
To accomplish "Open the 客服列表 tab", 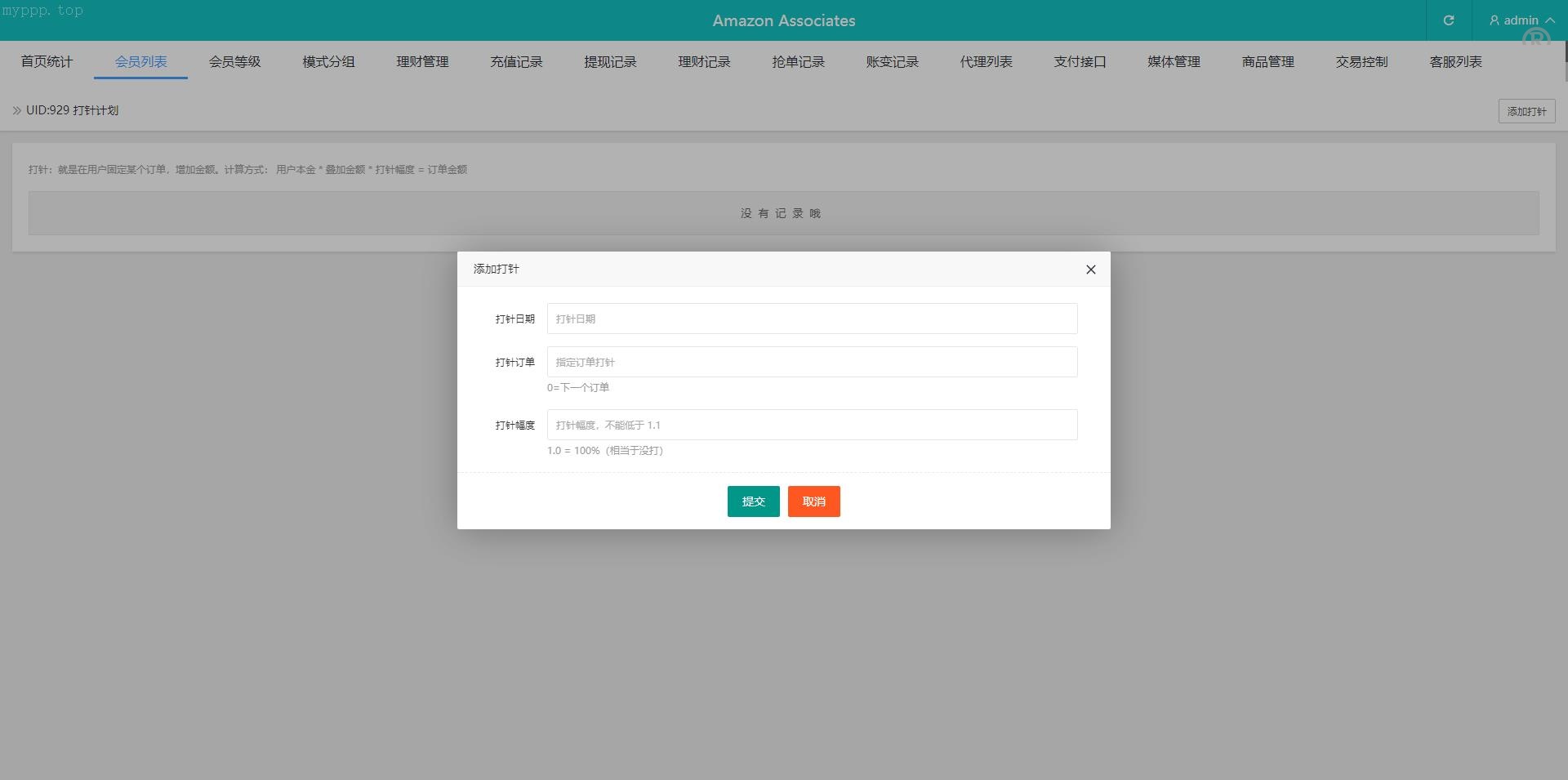I will [1455, 62].
